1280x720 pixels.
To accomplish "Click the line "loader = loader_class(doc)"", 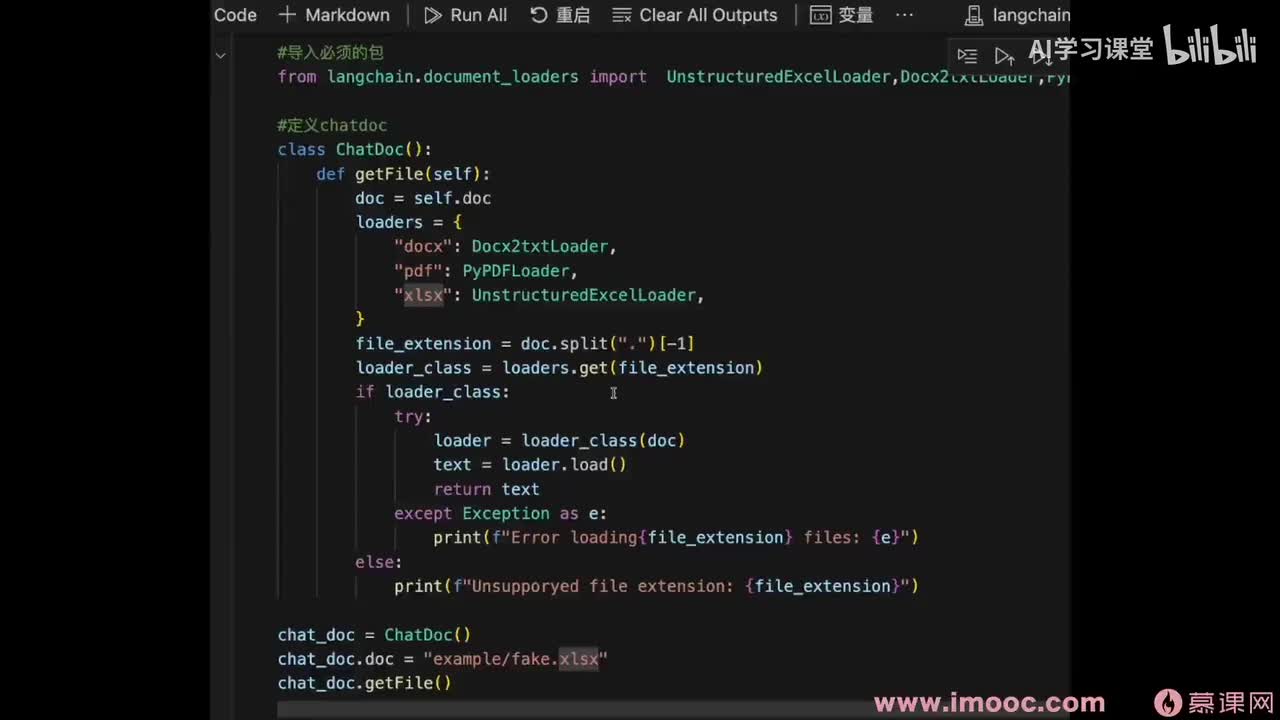I will coord(559,440).
